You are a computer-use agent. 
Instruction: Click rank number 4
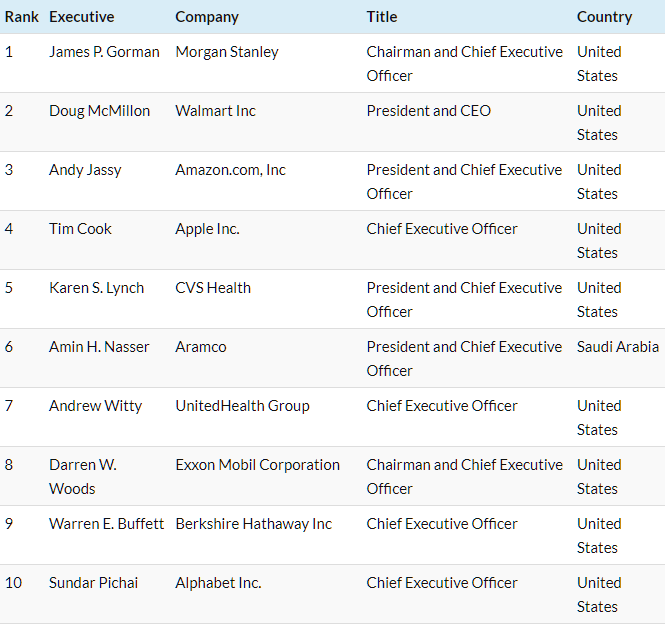[x=9, y=229]
